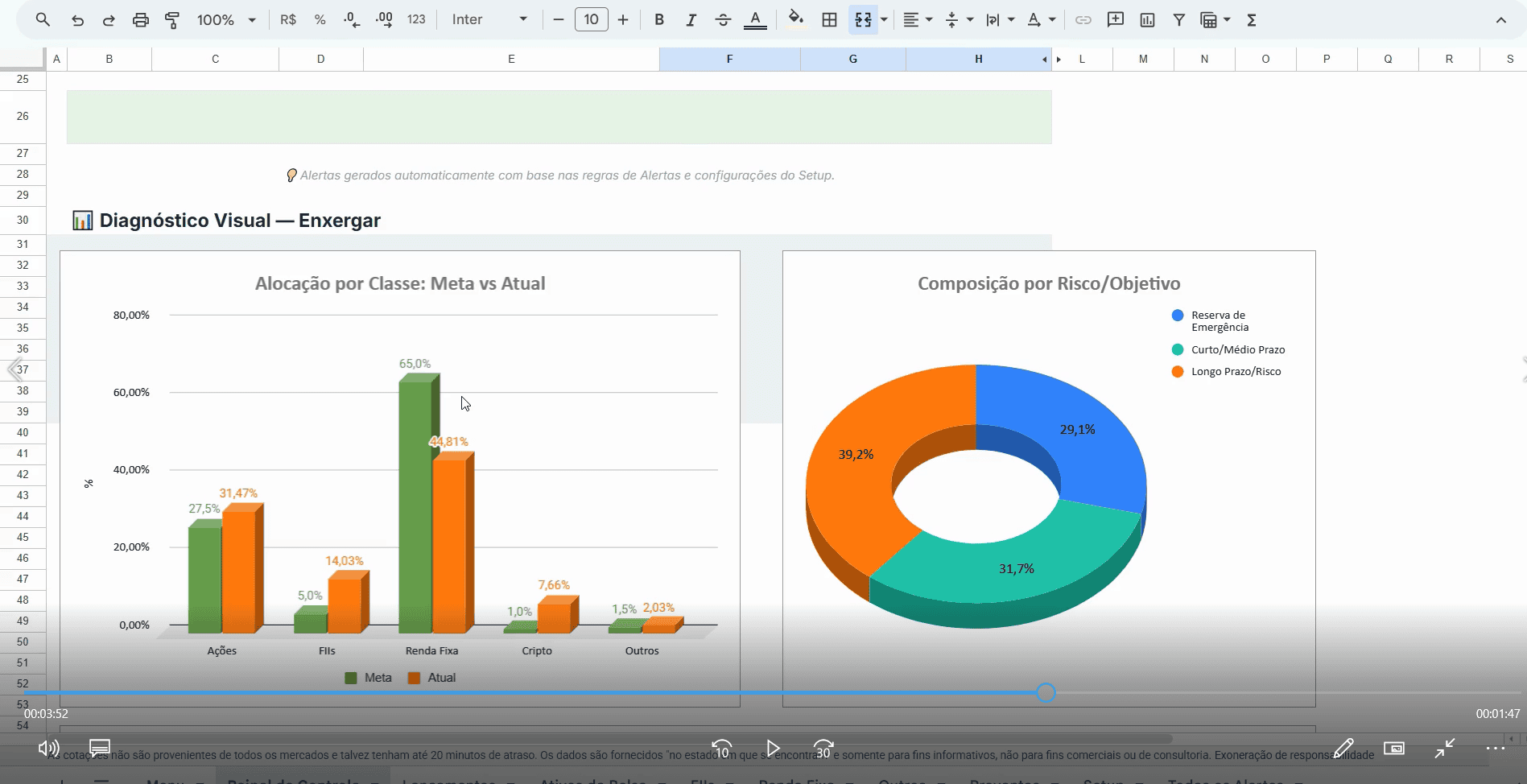
Task: Open the 100% zoom dropdown
Action: point(226,20)
